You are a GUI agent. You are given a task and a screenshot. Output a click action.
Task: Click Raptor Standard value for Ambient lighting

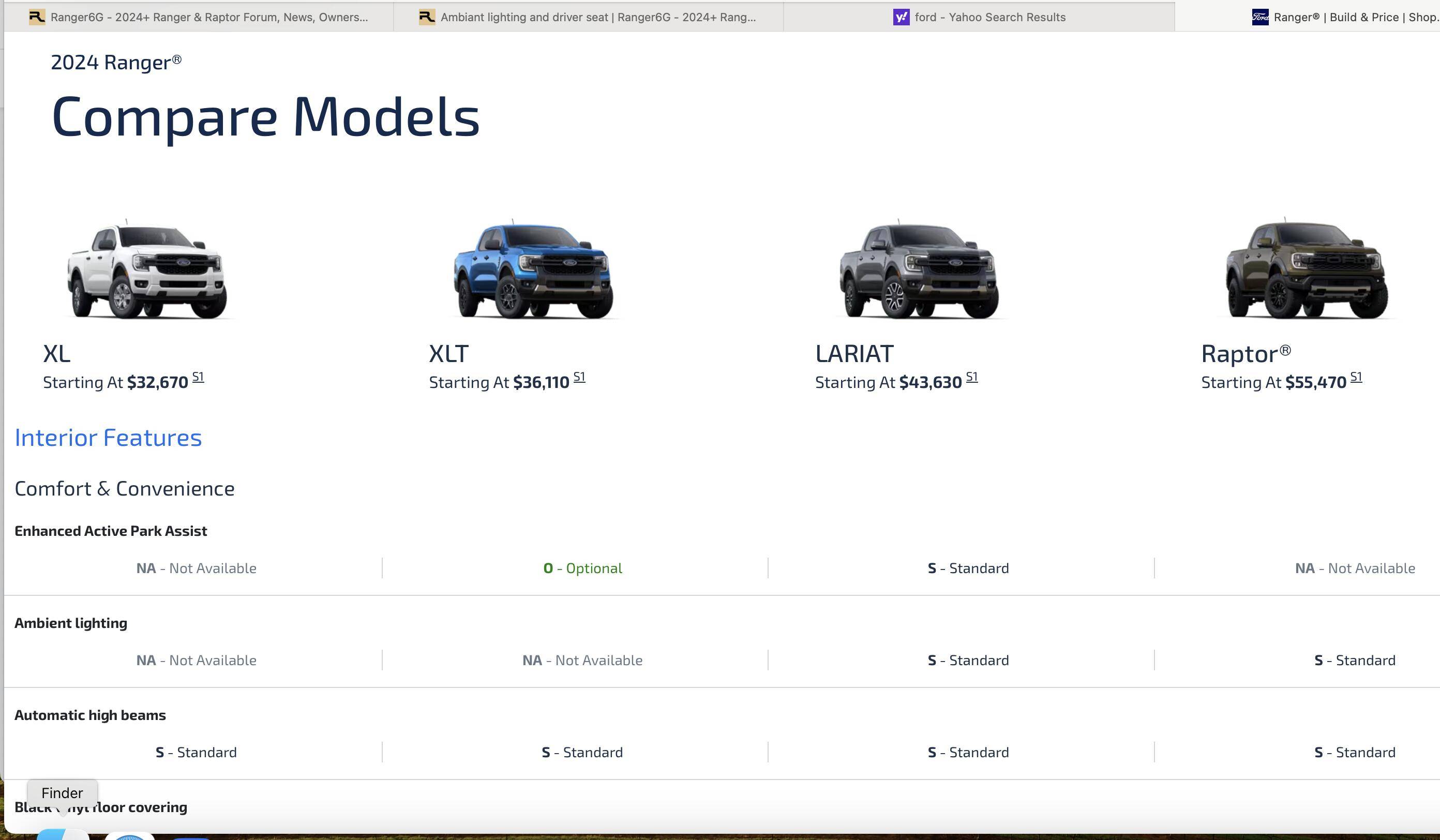coord(1355,661)
